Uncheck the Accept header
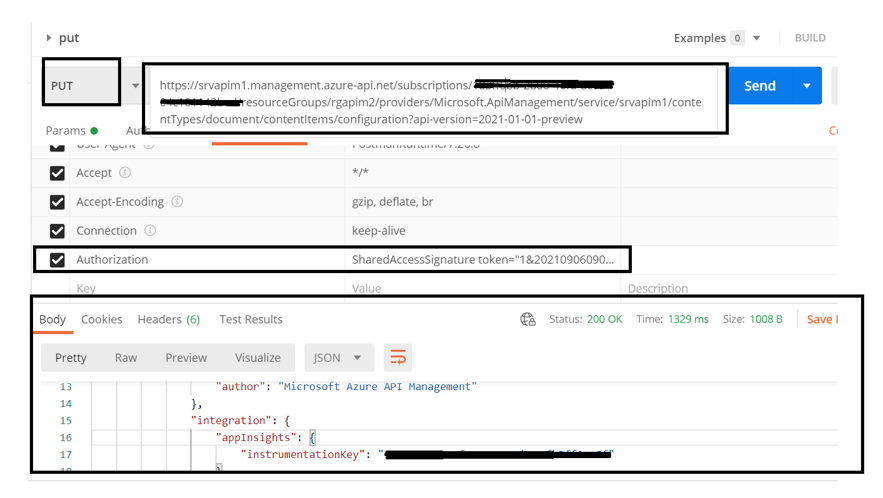Screen dimensions: 883x498 (57, 173)
